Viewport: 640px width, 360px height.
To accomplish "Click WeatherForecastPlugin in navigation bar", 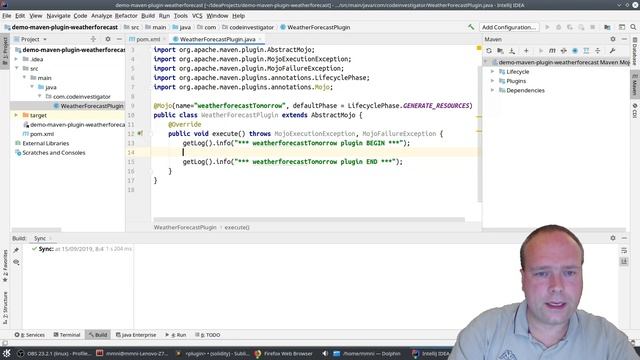I will click(x=318, y=27).
